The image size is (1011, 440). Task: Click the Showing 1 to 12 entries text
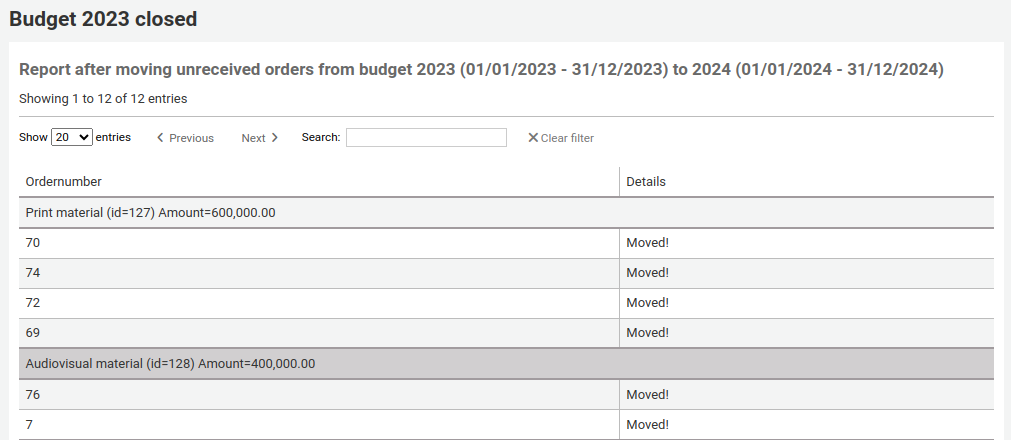(103, 99)
